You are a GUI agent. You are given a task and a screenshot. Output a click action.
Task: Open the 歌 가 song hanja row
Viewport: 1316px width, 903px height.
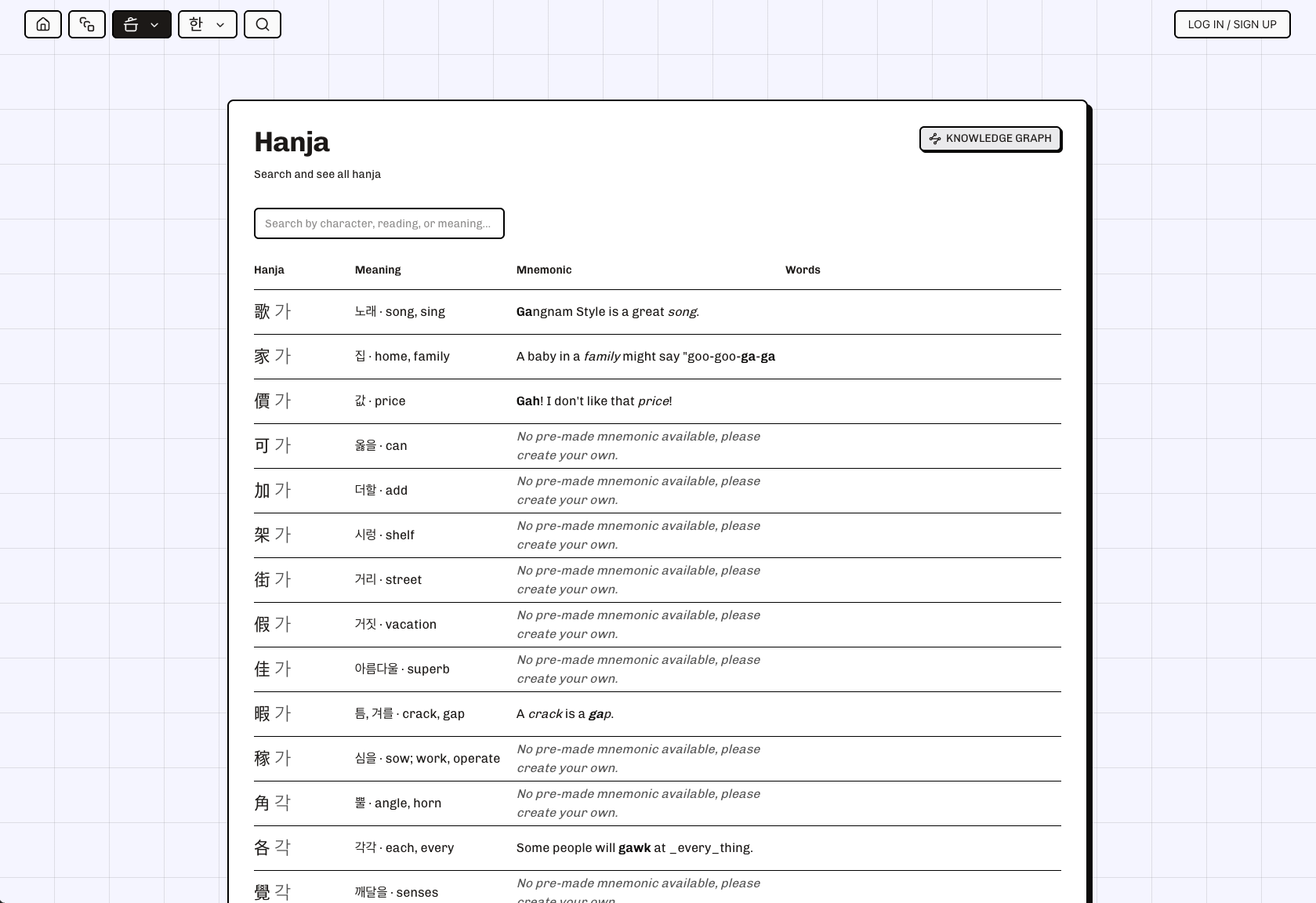click(658, 312)
